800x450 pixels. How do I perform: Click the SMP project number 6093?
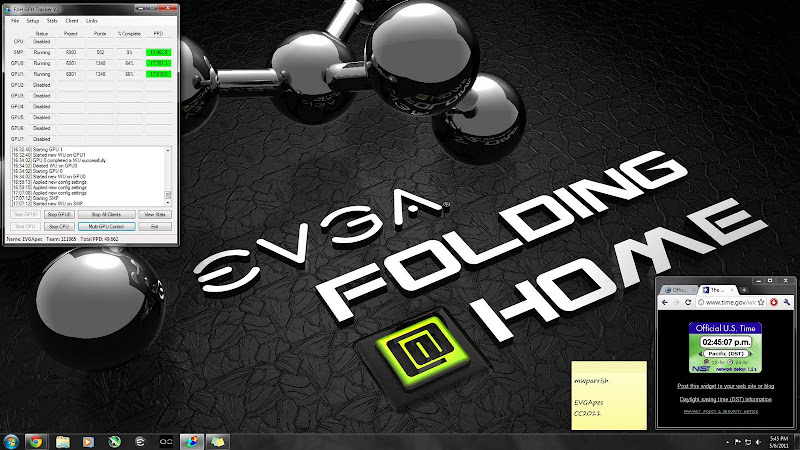[71, 53]
